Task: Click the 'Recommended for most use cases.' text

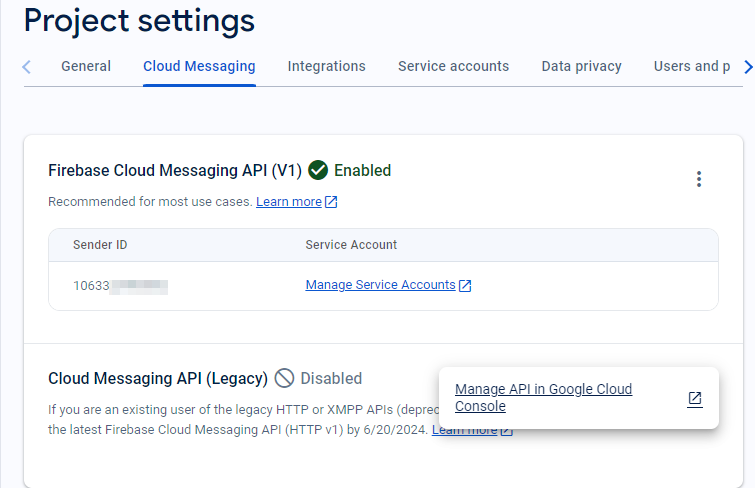Action: (150, 202)
